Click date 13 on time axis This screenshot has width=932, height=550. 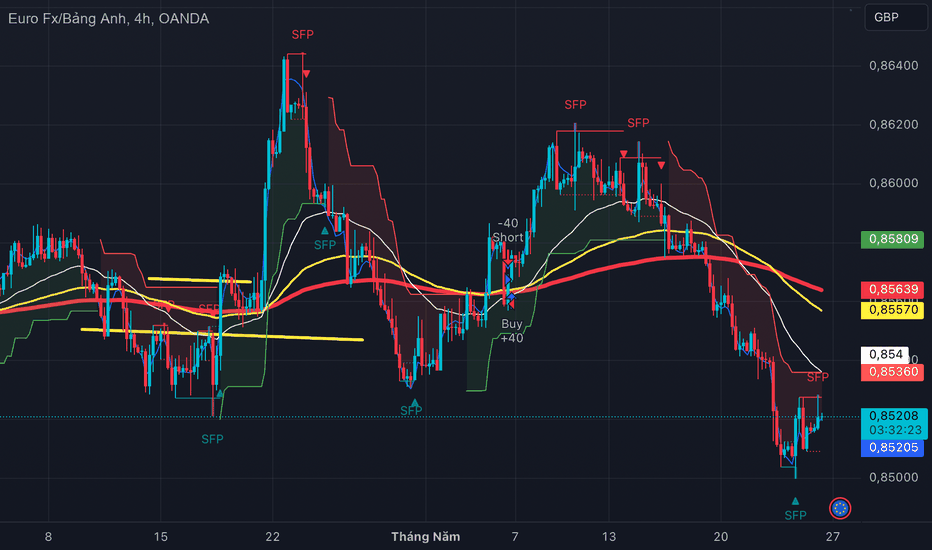(x=609, y=537)
